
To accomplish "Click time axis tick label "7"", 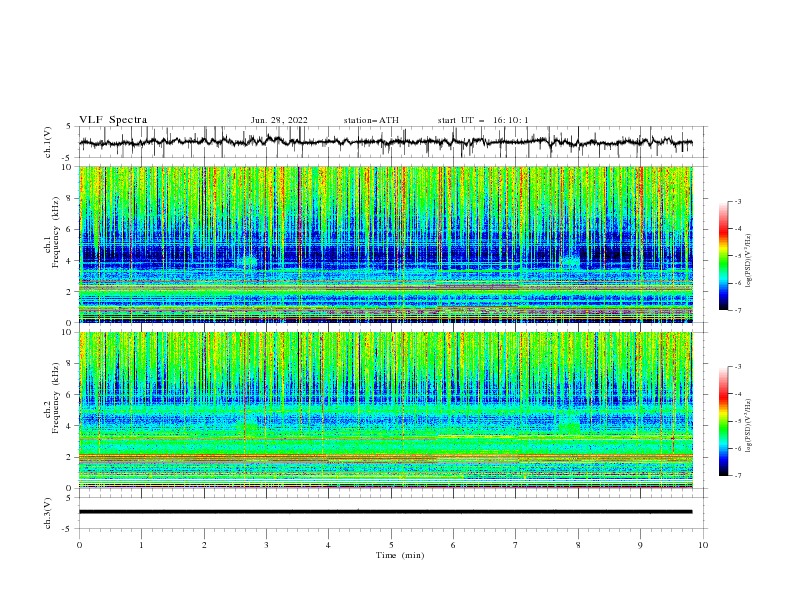I will coord(516,545).
